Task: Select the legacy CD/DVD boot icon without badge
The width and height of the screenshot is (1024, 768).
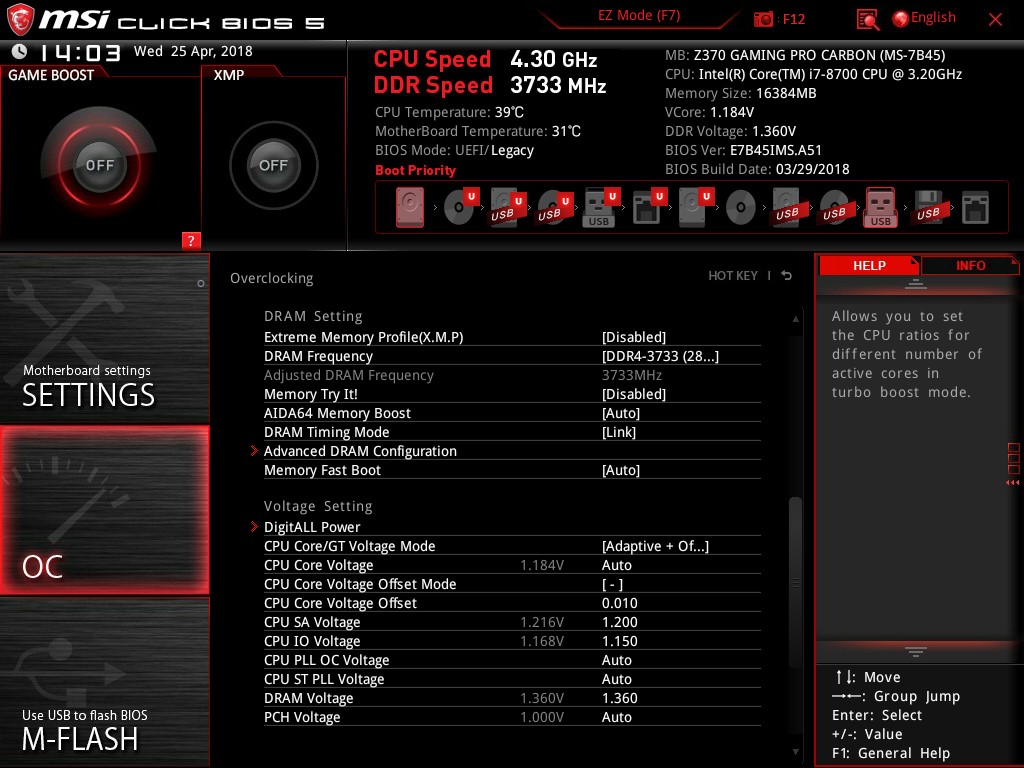Action: (x=741, y=208)
